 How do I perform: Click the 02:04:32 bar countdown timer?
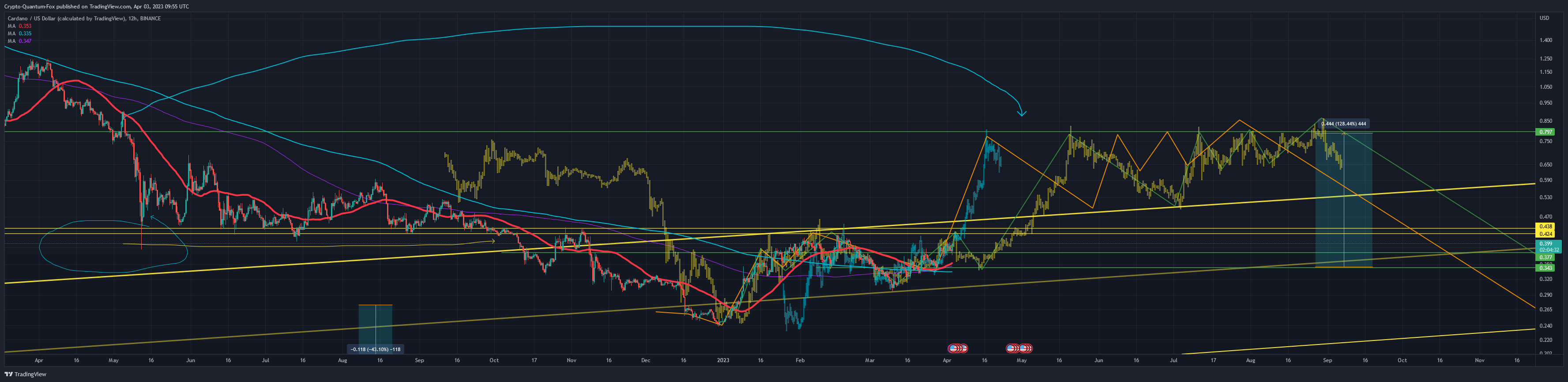click(1549, 250)
